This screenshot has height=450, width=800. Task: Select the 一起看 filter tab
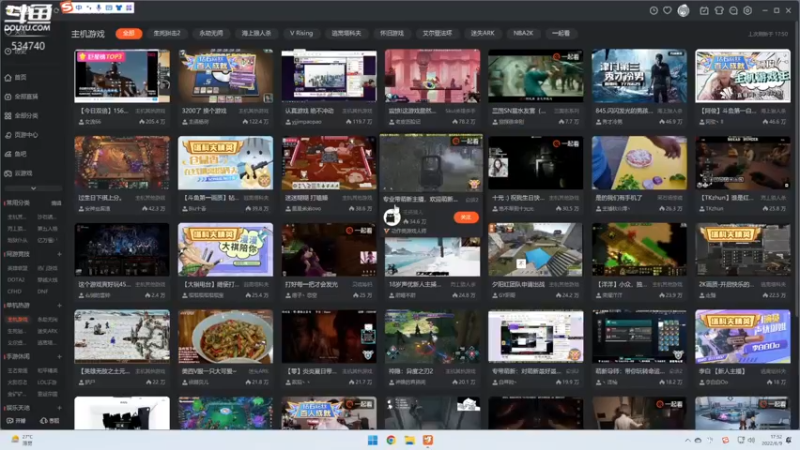[561, 33]
